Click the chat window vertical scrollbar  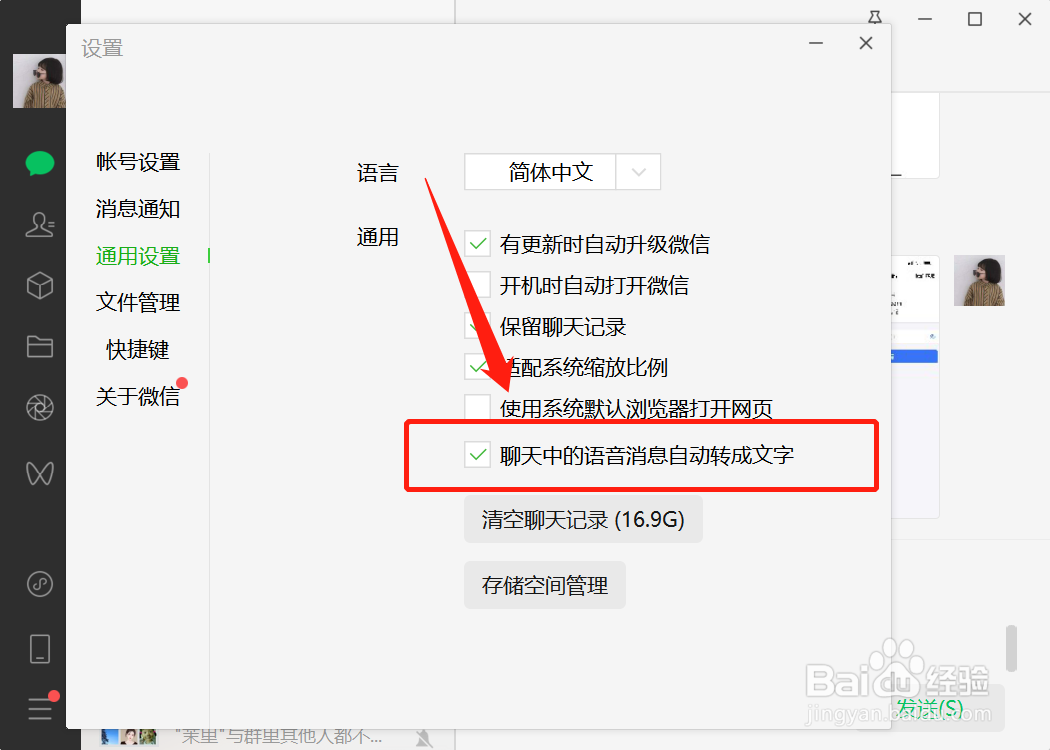(1011, 648)
